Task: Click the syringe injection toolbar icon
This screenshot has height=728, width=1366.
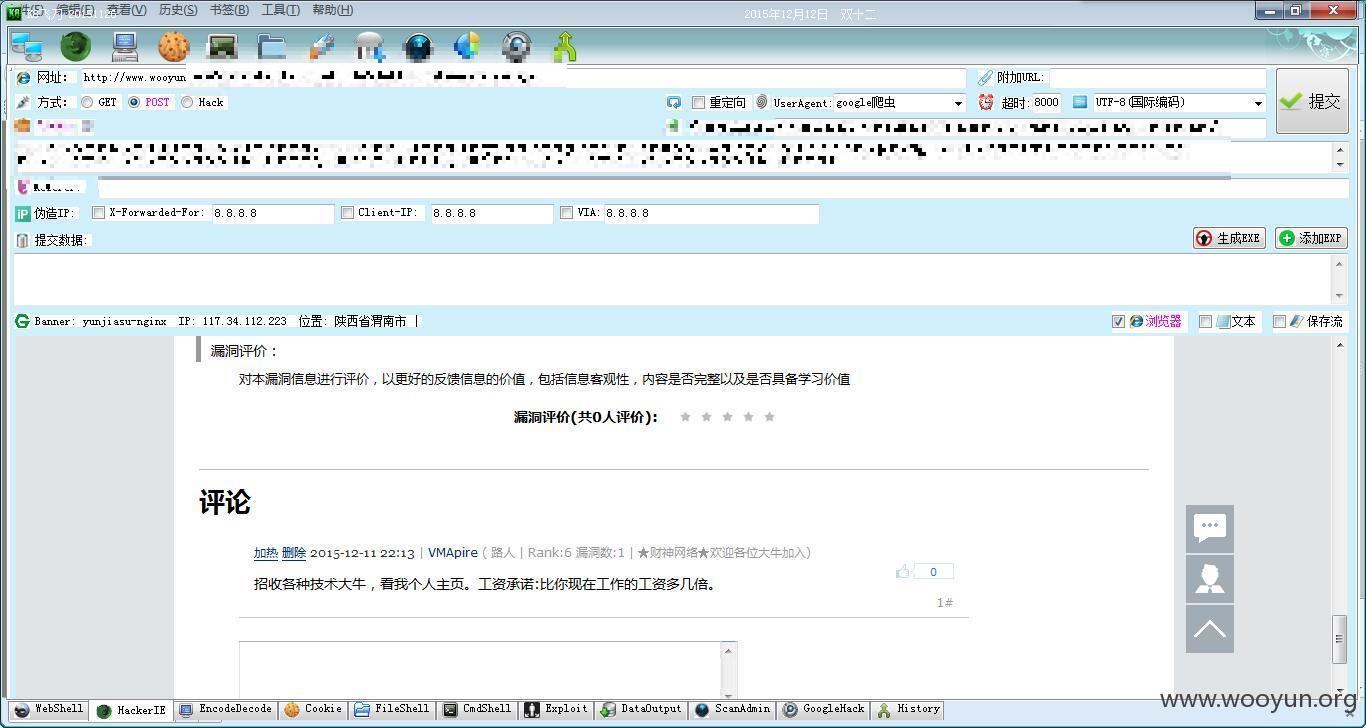Action: pos(321,46)
